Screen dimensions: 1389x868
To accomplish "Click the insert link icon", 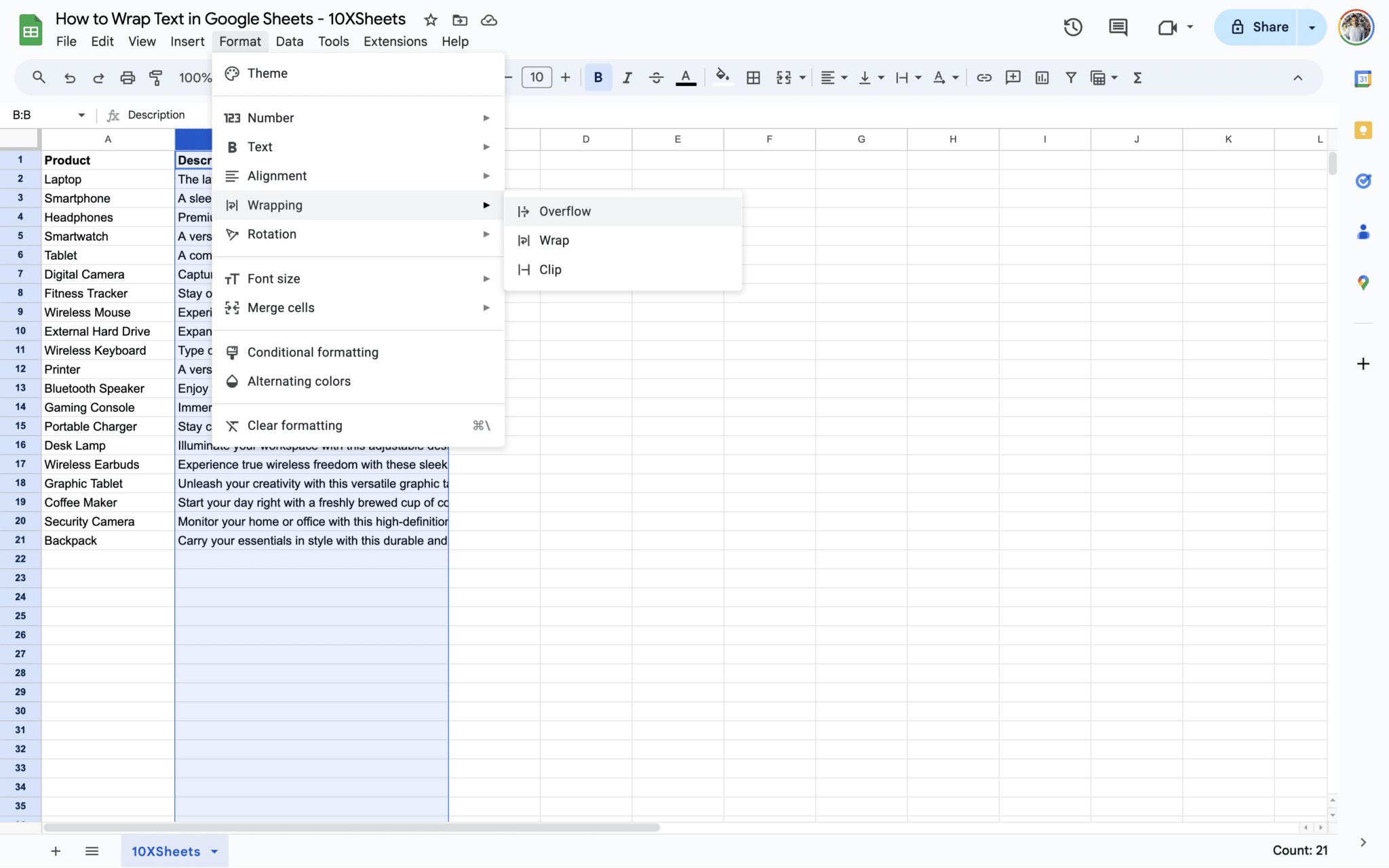I will coord(983,78).
